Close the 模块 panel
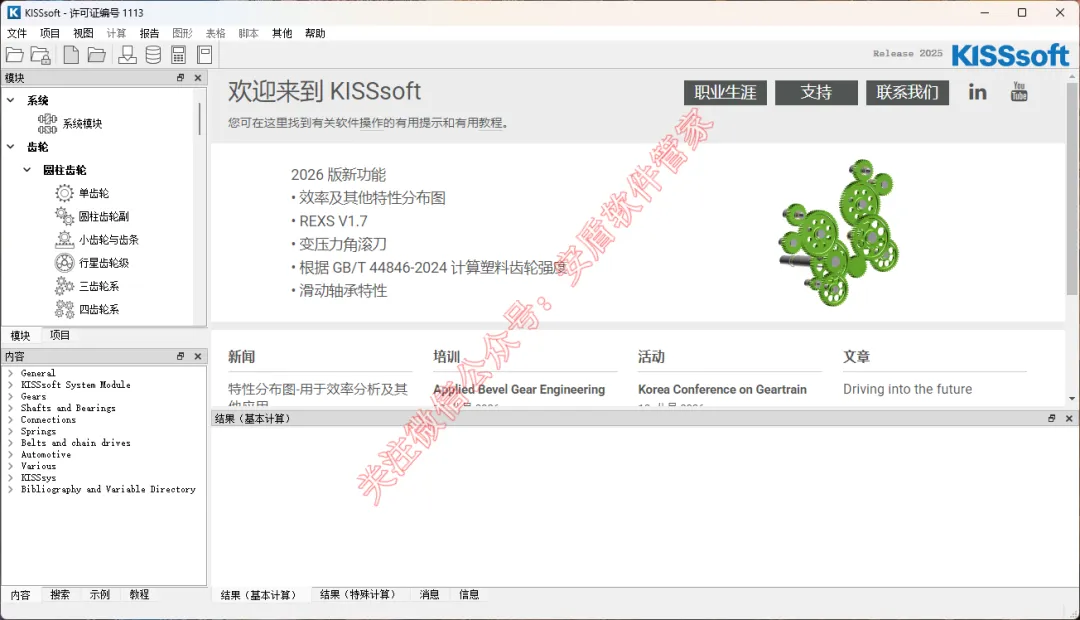The image size is (1080, 620). pyautogui.click(x=198, y=78)
